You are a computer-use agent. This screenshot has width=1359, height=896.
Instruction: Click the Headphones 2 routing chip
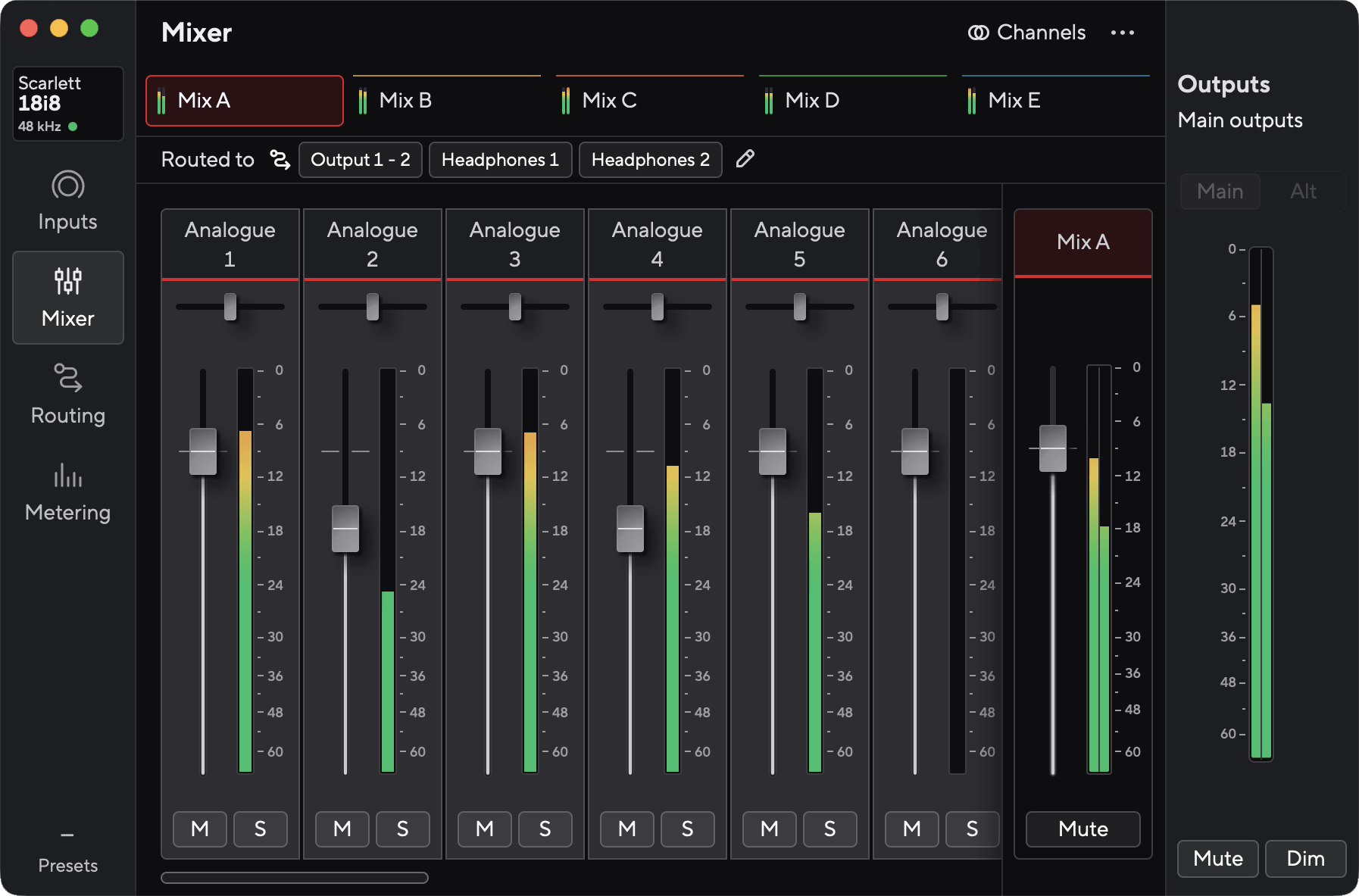[x=651, y=160]
